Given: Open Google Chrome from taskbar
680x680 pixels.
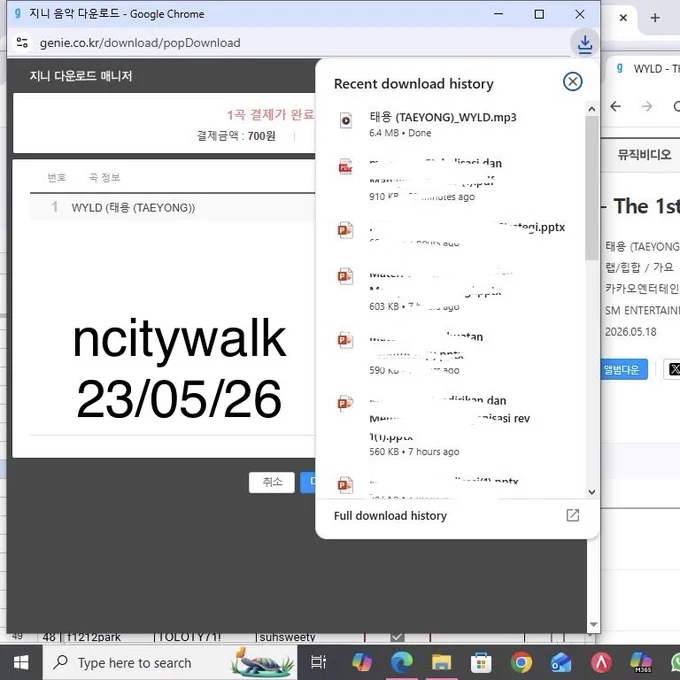Looking at the screenshot, I should [x=521, y=663].
